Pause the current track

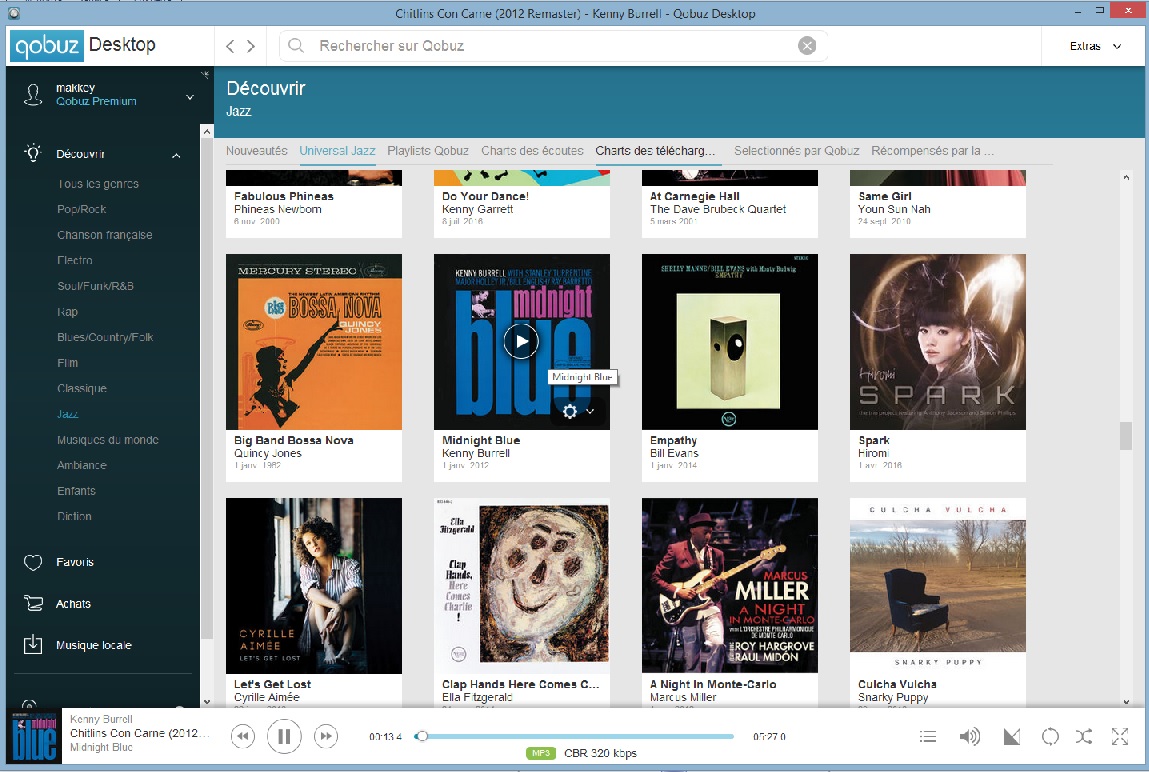pos(284,736)
